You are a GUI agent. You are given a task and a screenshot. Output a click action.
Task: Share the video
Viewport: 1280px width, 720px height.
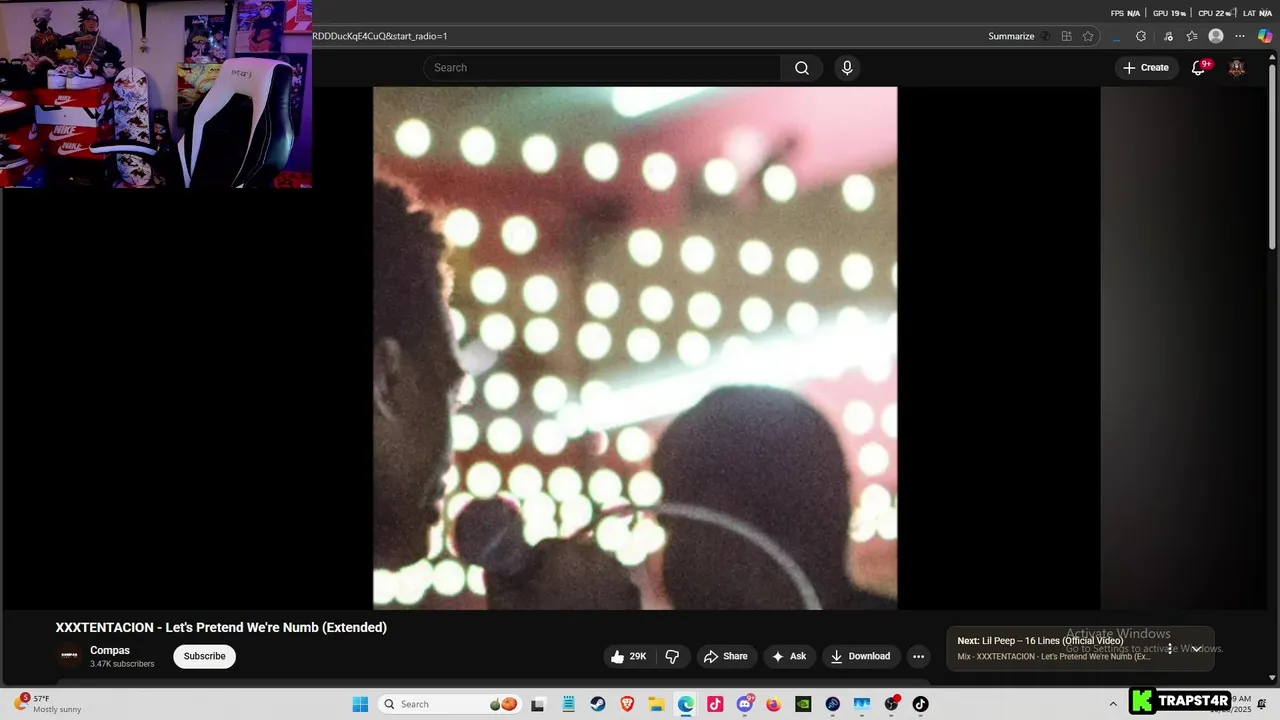[x=726, y=656]
